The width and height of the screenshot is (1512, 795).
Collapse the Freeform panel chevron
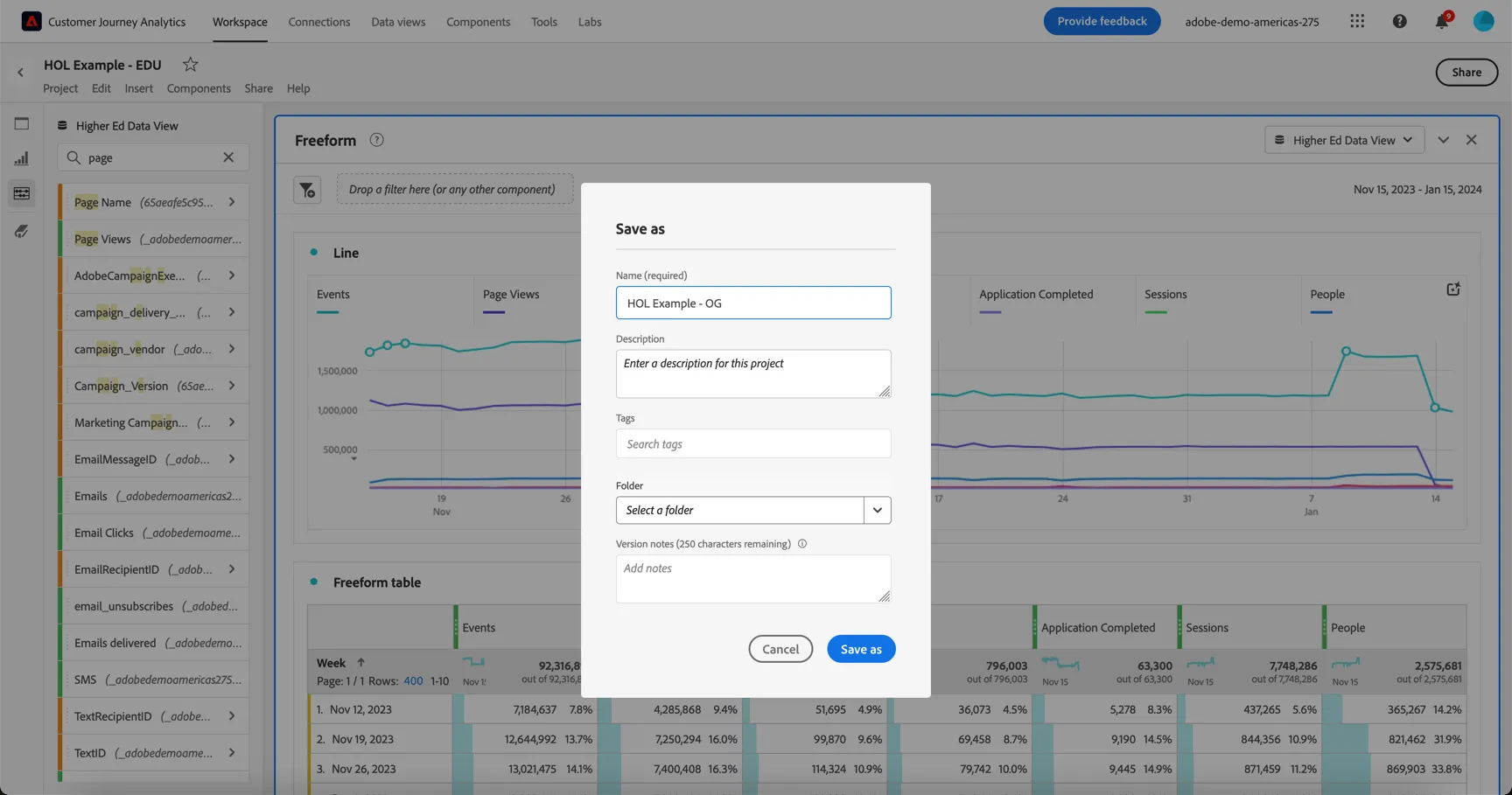[1443, 140]
